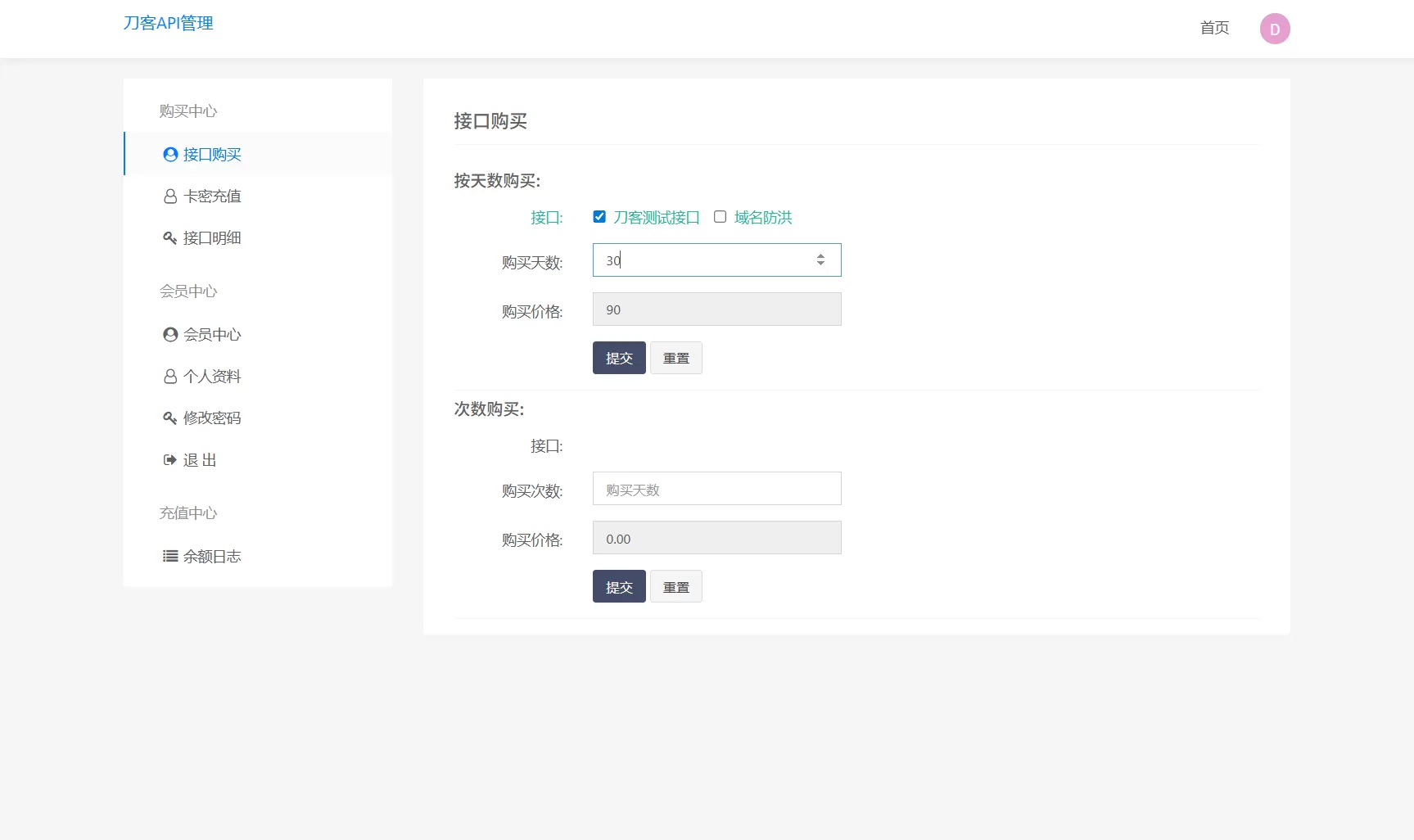Toggle the 刀客测试接口 interface selection
This screenshot has height=840, width=1414.
coord(599,216)
